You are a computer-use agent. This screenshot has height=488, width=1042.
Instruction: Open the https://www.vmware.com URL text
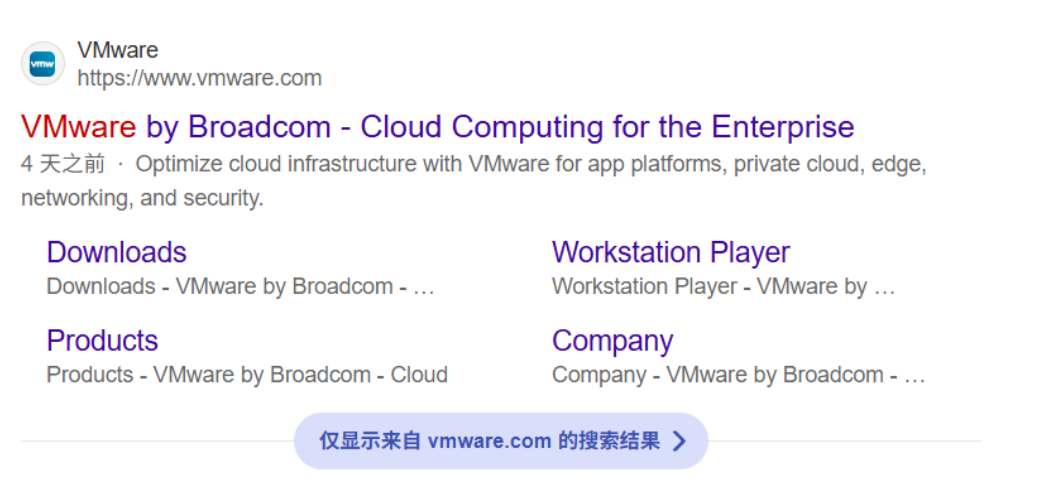199,78
